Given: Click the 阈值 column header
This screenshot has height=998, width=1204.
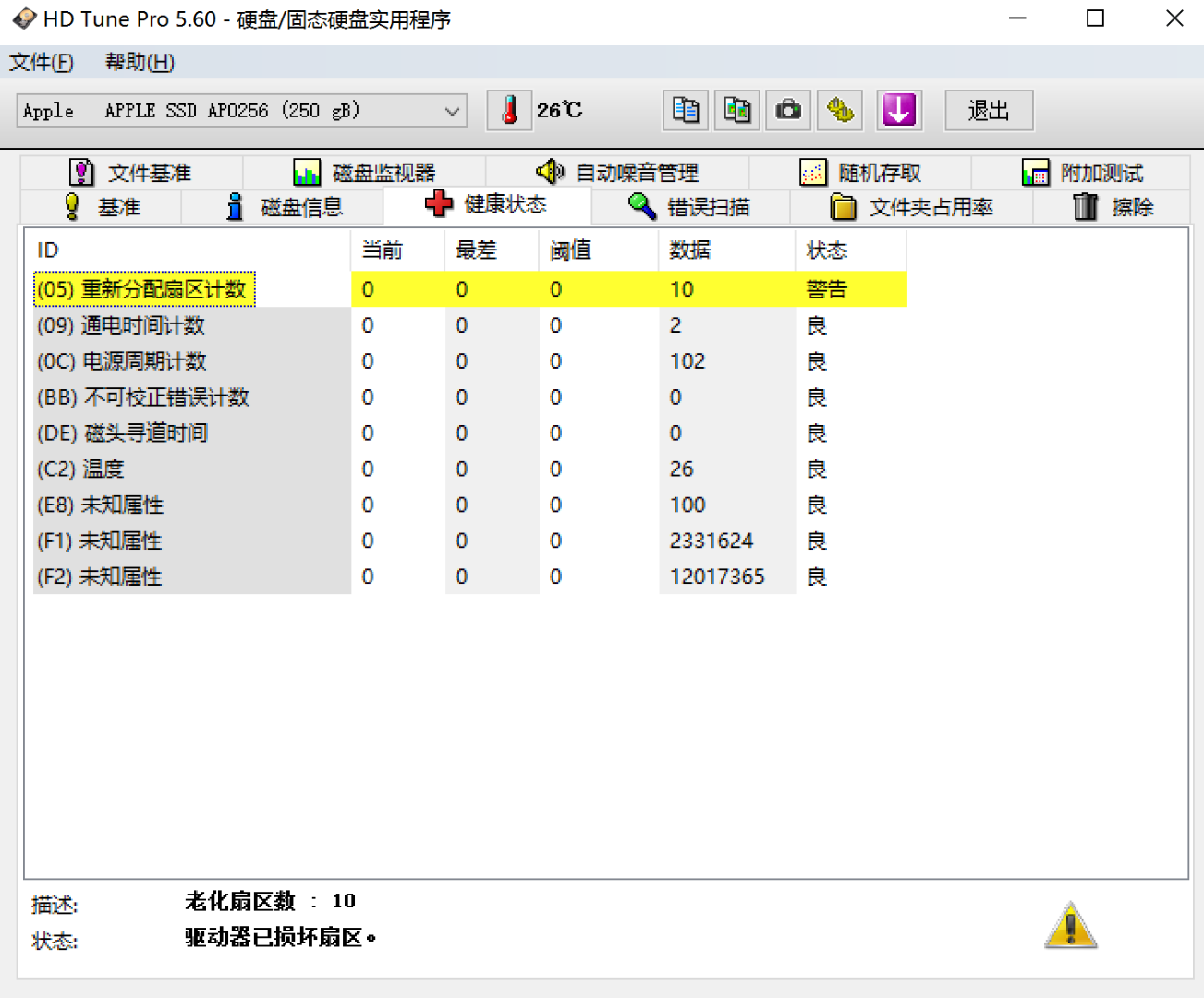Looking at the screenshot, I should [x=599, y=250].
